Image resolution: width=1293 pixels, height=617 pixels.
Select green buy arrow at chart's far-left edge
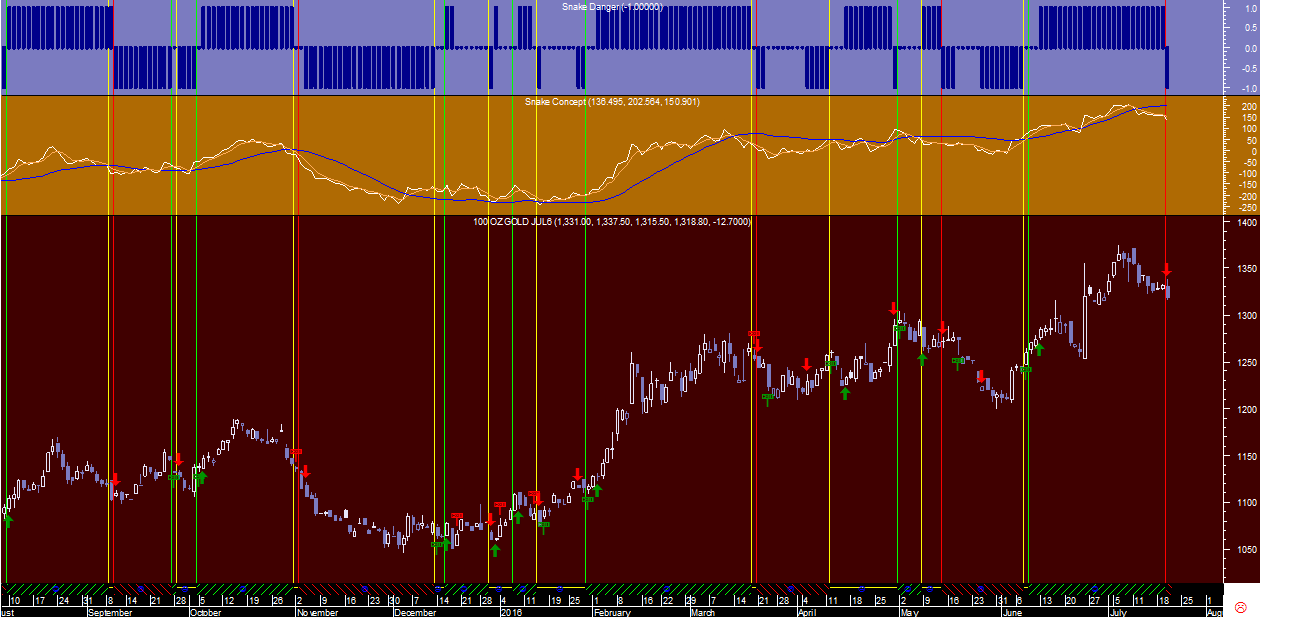tap(8, 520)
